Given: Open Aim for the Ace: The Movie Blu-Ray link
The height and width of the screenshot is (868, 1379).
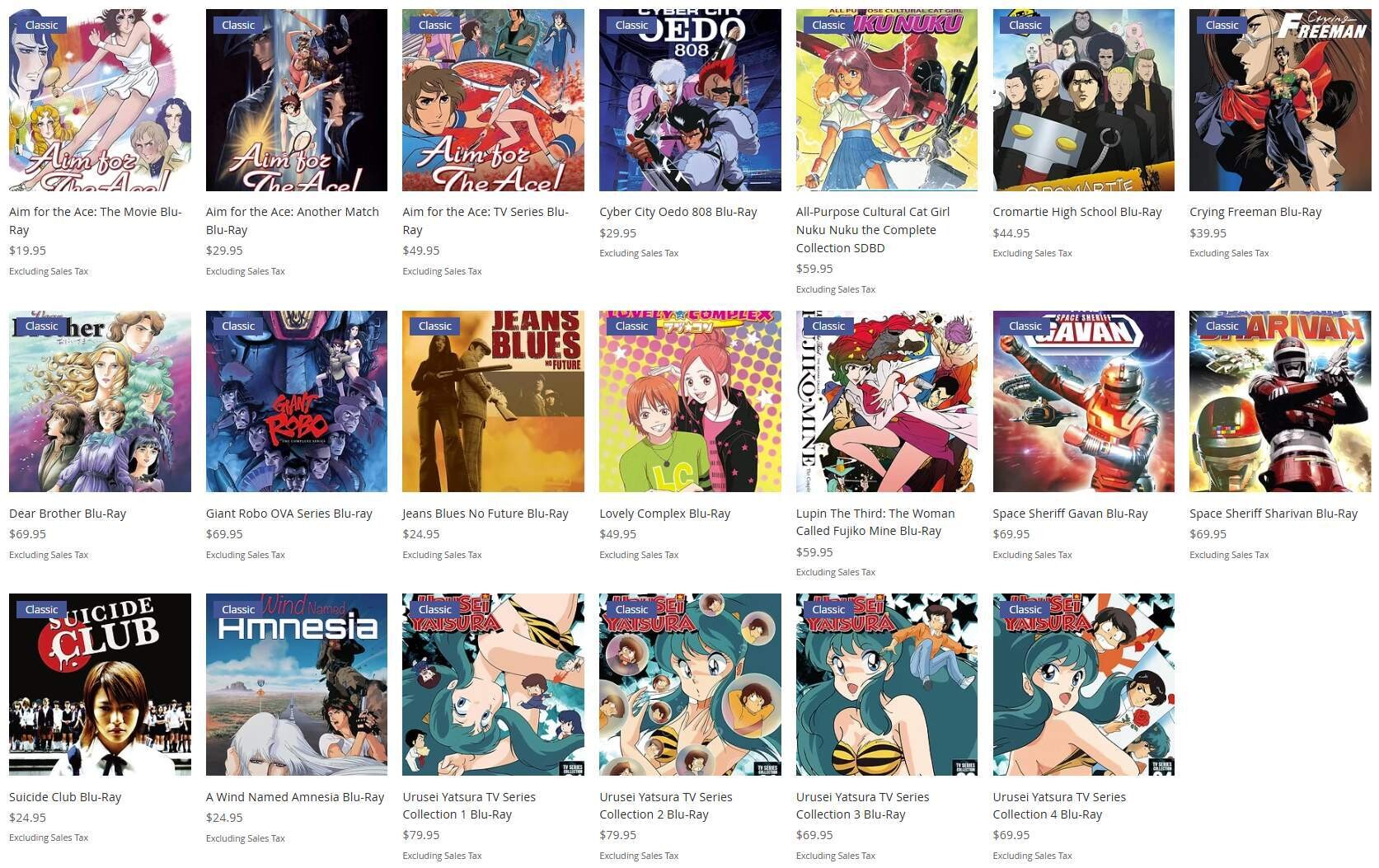Looking at the screenshot, I should click(95, 221).
